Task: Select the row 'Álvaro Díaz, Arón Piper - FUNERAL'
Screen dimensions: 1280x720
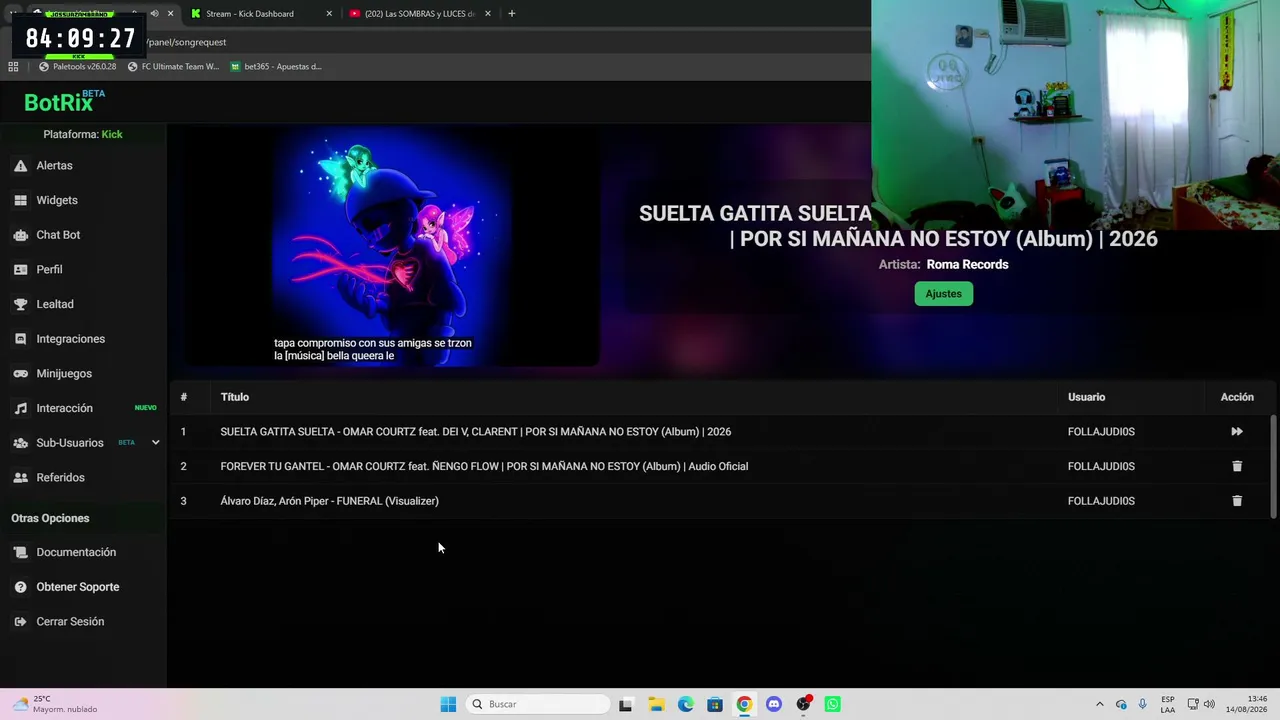Action: [x=720, y=501]
